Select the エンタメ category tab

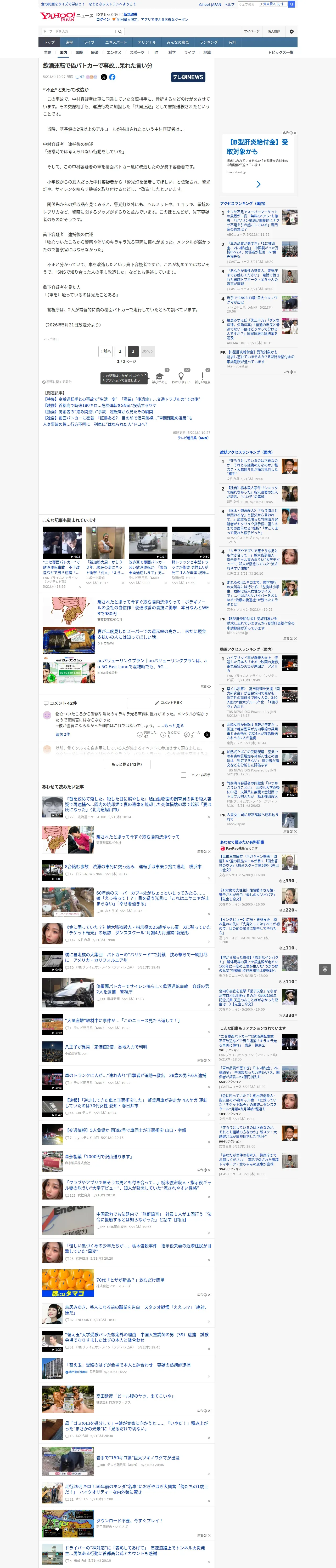pyautogui.click(x=114, y=52)
